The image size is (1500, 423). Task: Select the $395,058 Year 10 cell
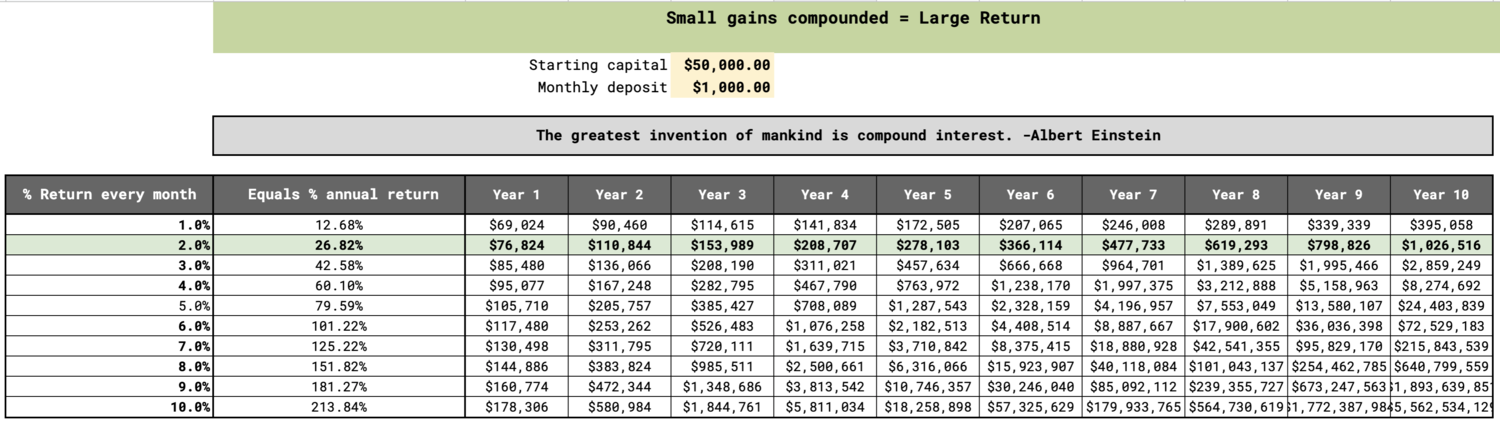click(x=1442, y=225)
